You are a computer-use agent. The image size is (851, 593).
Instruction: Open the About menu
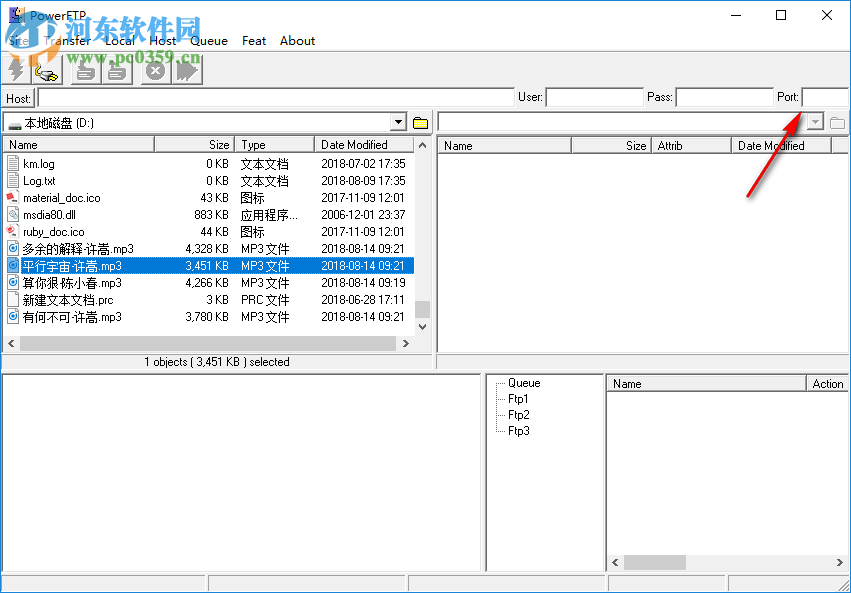click(297, 41)
